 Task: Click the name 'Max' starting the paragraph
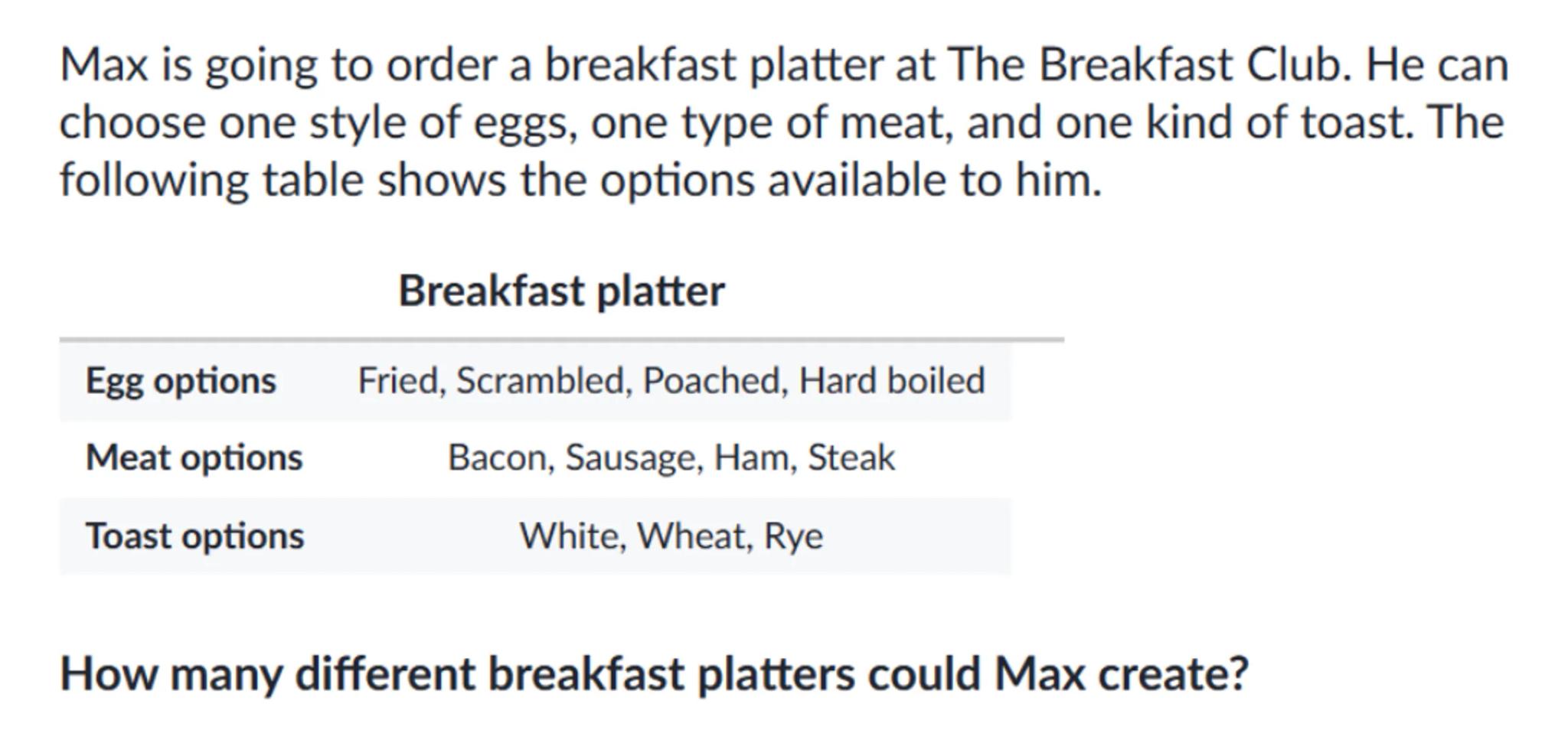(x=103, y=64)
